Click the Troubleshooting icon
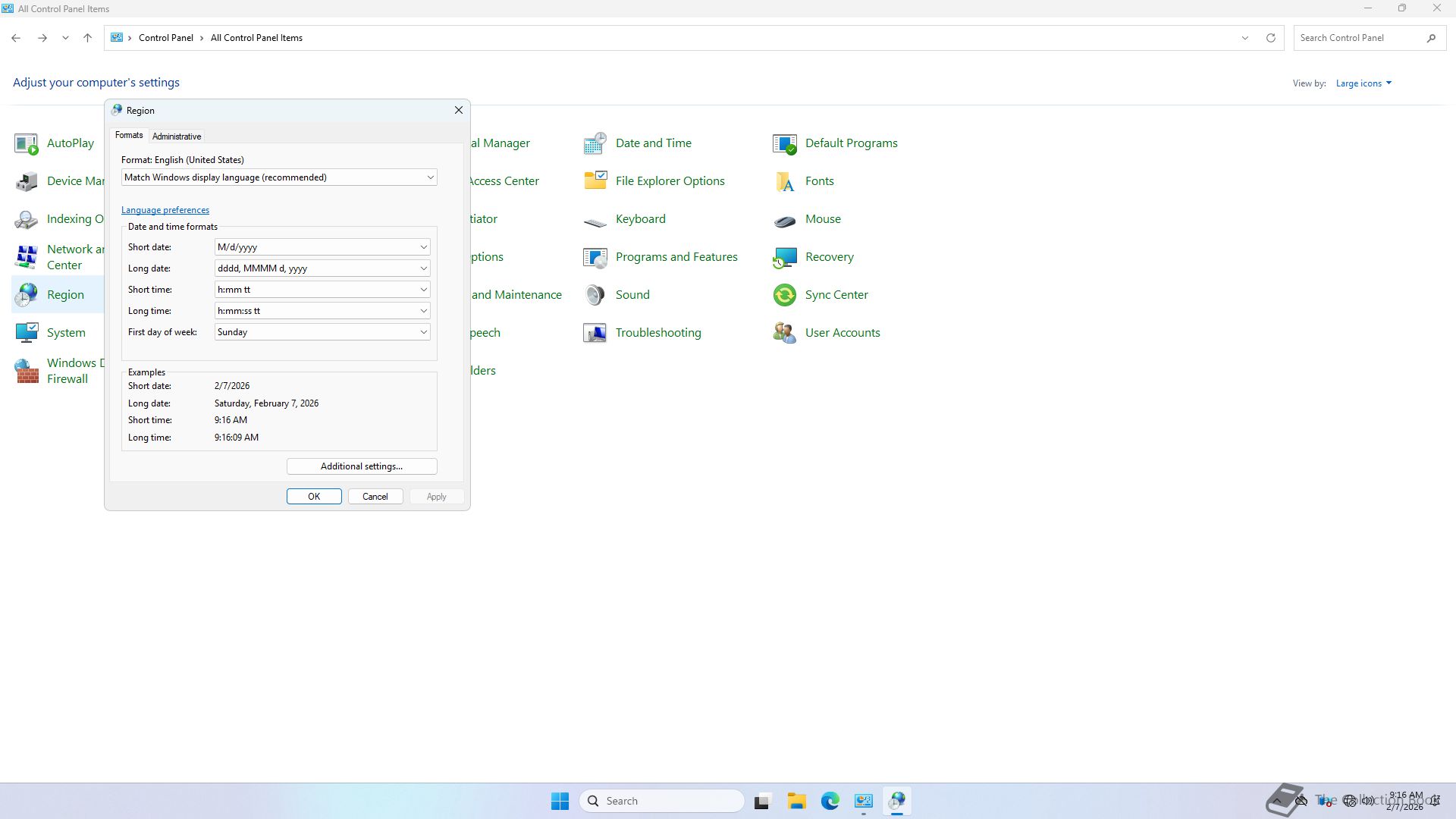This screenshot has height=819, width=1456. [595, 333]
